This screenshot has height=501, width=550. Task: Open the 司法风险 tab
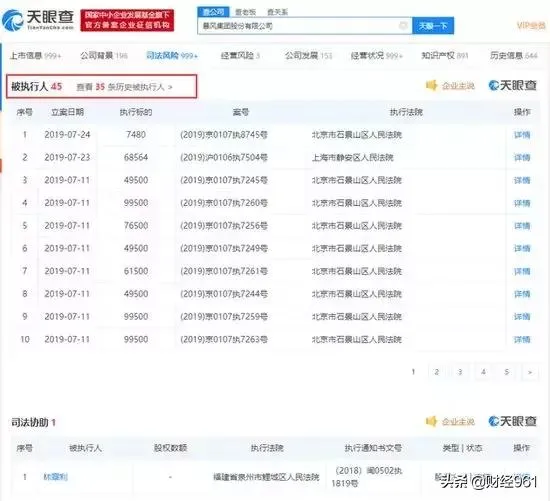172,55
